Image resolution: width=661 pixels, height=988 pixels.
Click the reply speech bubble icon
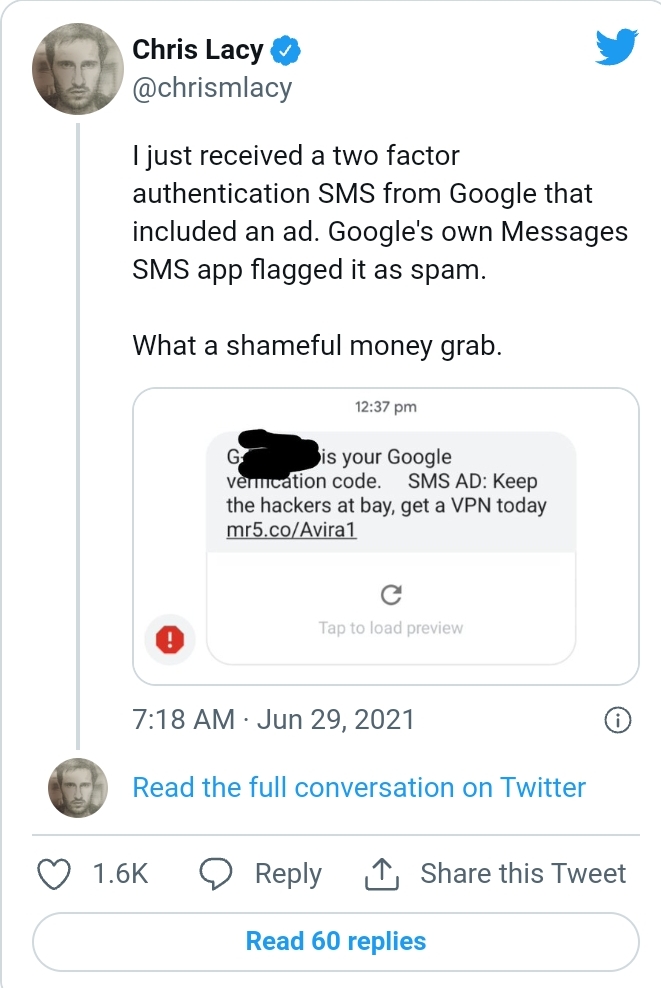[217, 873]
